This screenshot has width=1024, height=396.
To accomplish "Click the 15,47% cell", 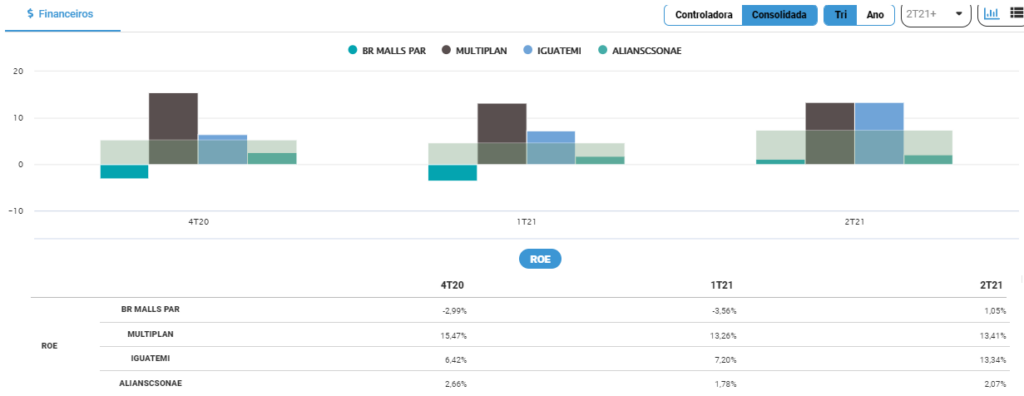I will (x=454, y=336).
